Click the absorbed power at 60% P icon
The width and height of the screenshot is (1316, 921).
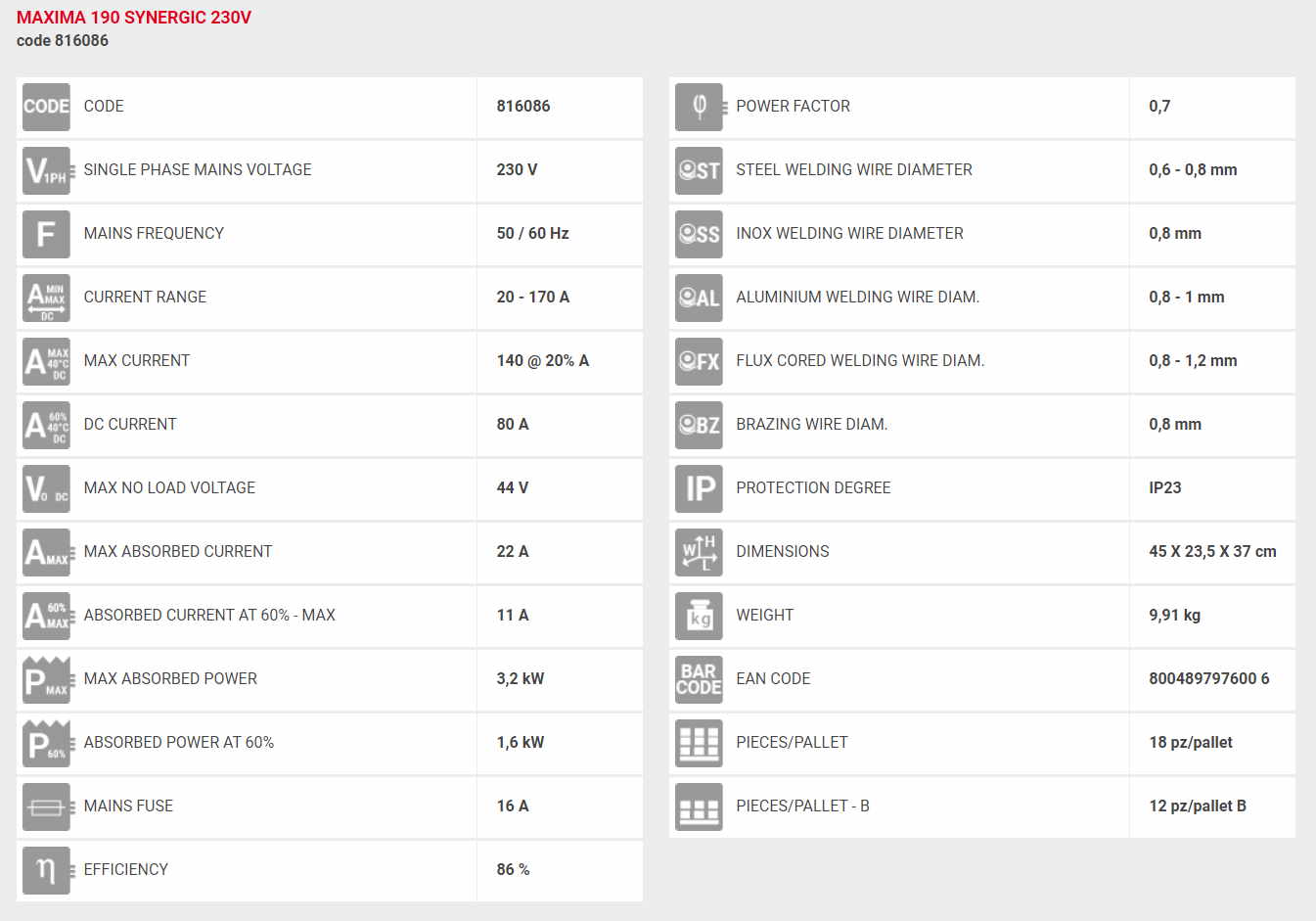[48, 743]
